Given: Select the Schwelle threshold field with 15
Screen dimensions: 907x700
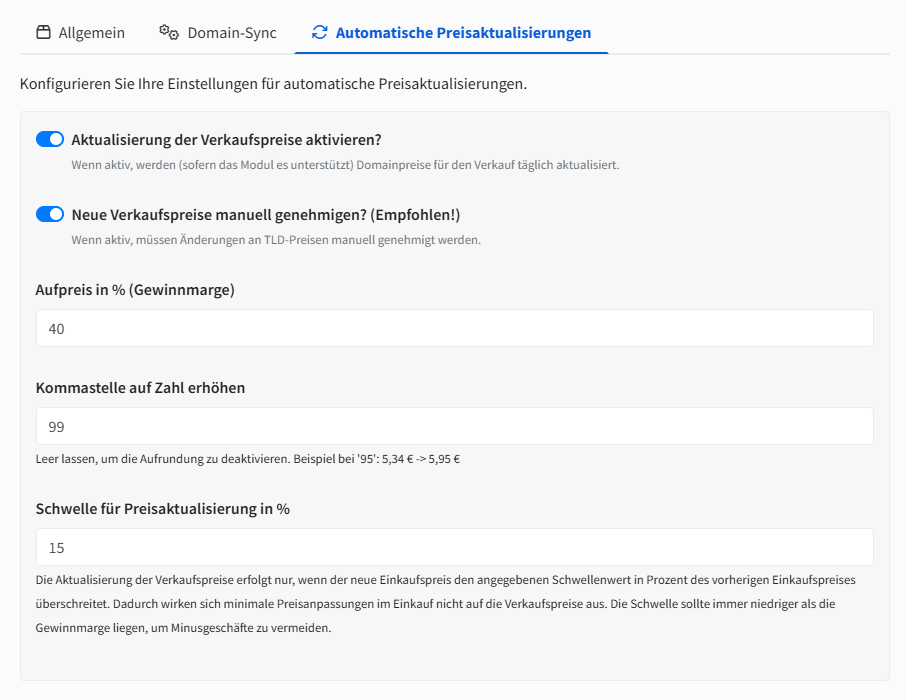Looking at the screenshot, I should pyautogui.click(x=454, y=547).
